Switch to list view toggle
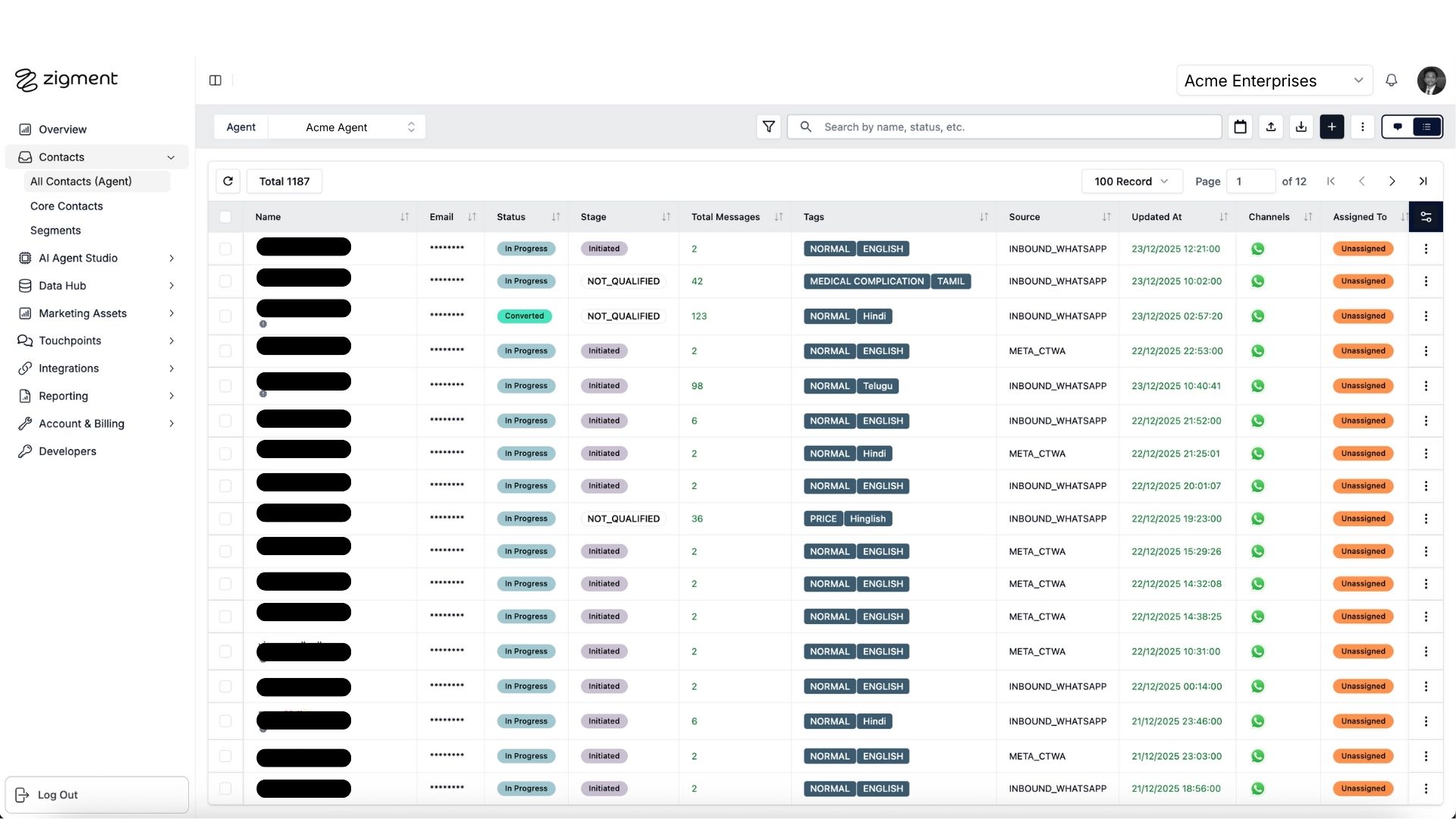This screenshot has width=1456, height=819. (1426, 127)
